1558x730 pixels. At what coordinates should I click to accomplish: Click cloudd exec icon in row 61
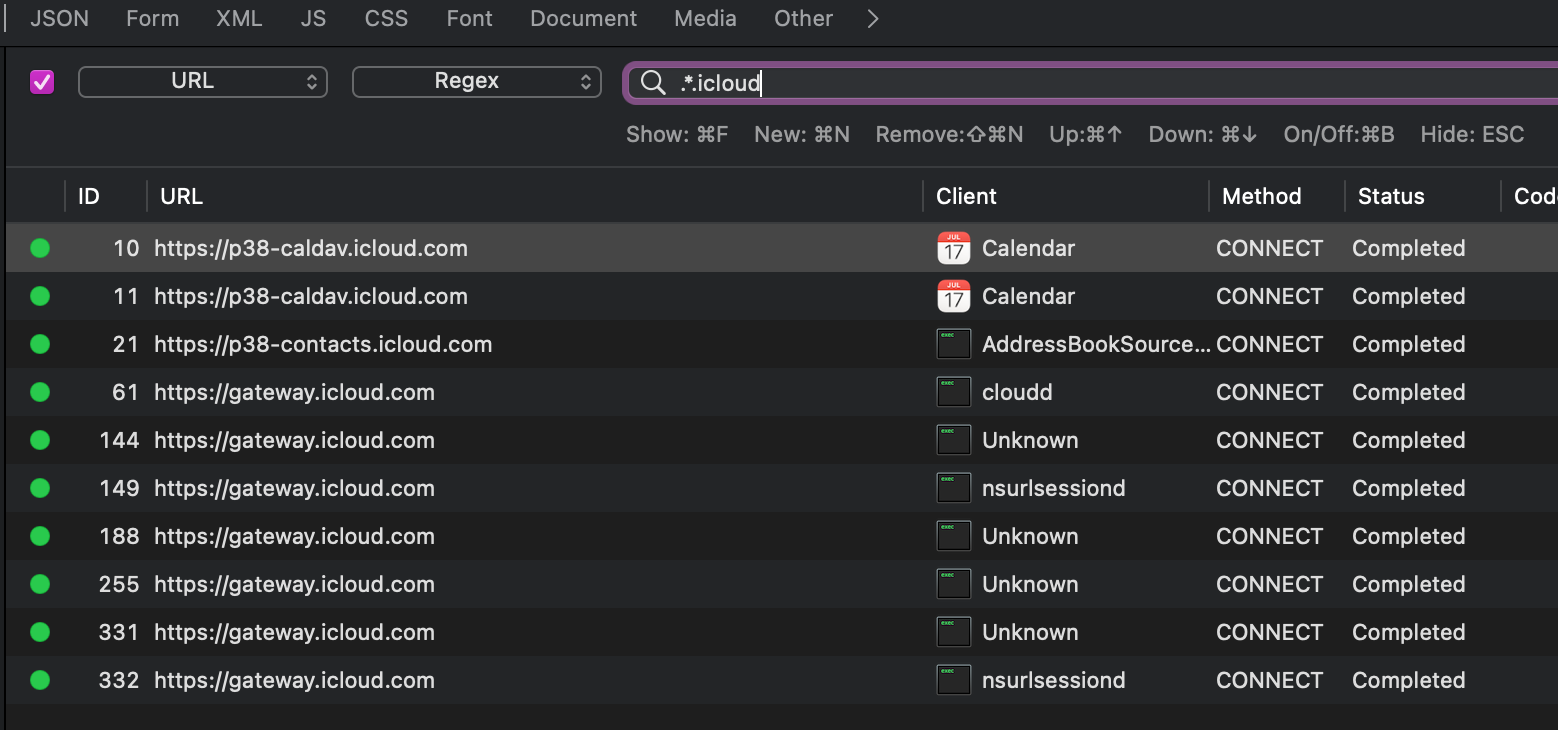point(954,392)
